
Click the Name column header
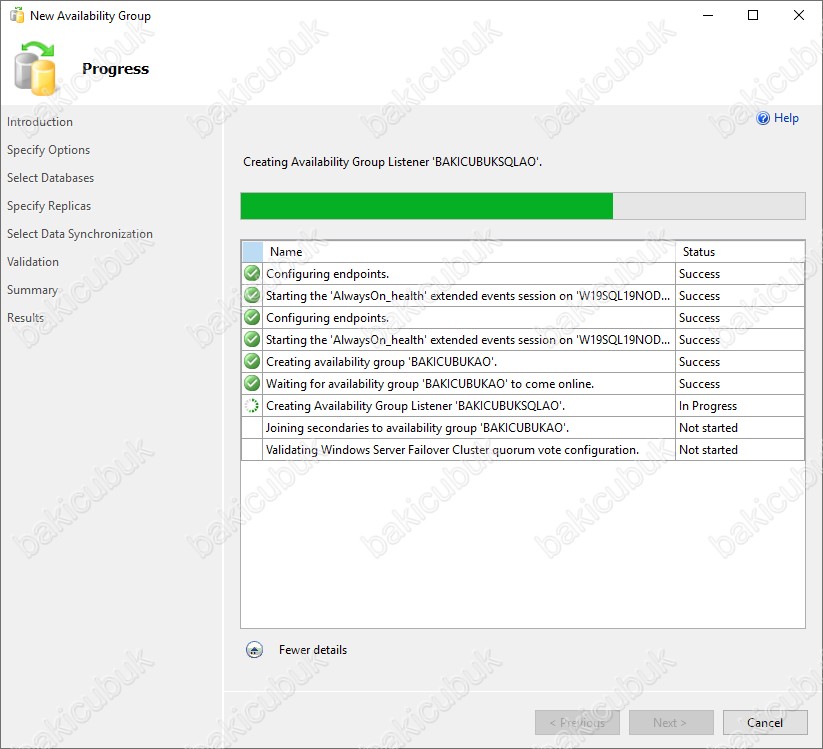click(x=469, y=252)
